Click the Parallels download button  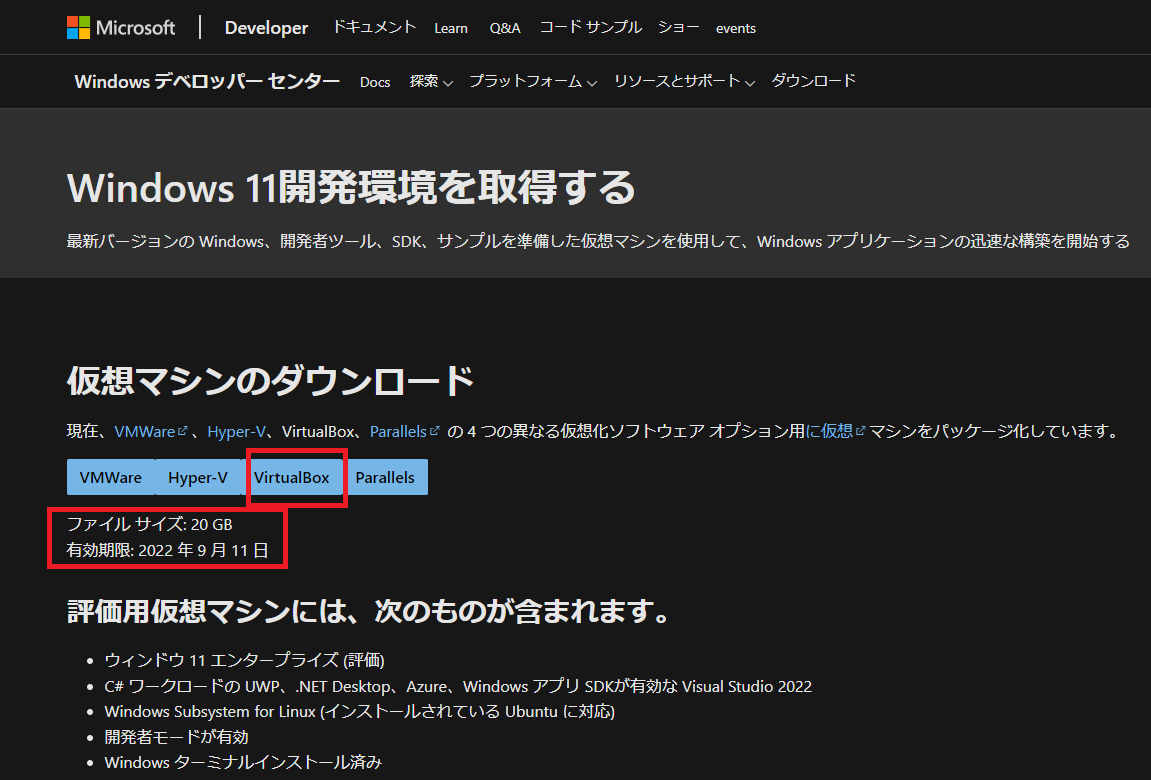(x=385, y=477)
